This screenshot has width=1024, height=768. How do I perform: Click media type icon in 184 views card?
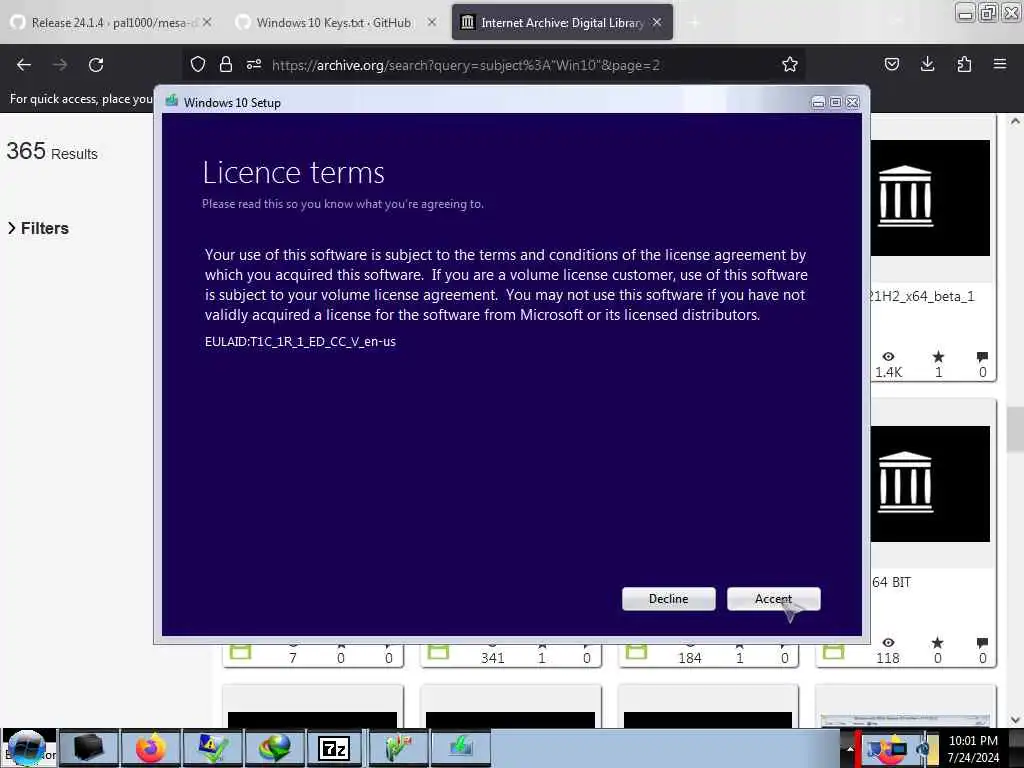pos(636,652)
